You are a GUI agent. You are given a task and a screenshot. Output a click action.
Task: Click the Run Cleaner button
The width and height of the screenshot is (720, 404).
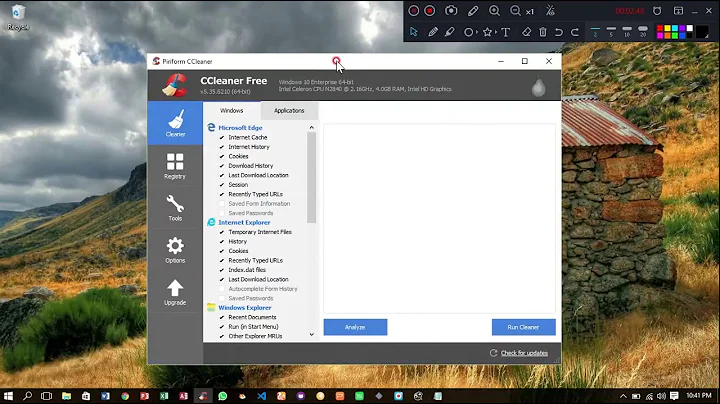tap(523, 327)
